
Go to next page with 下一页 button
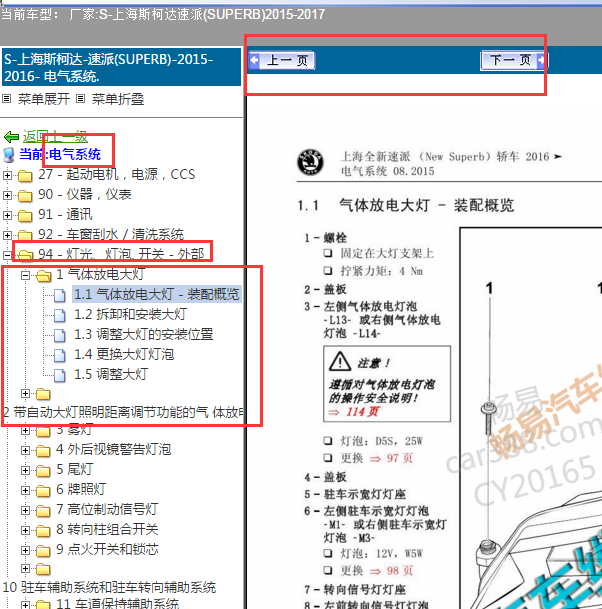[x=514, y=60]
